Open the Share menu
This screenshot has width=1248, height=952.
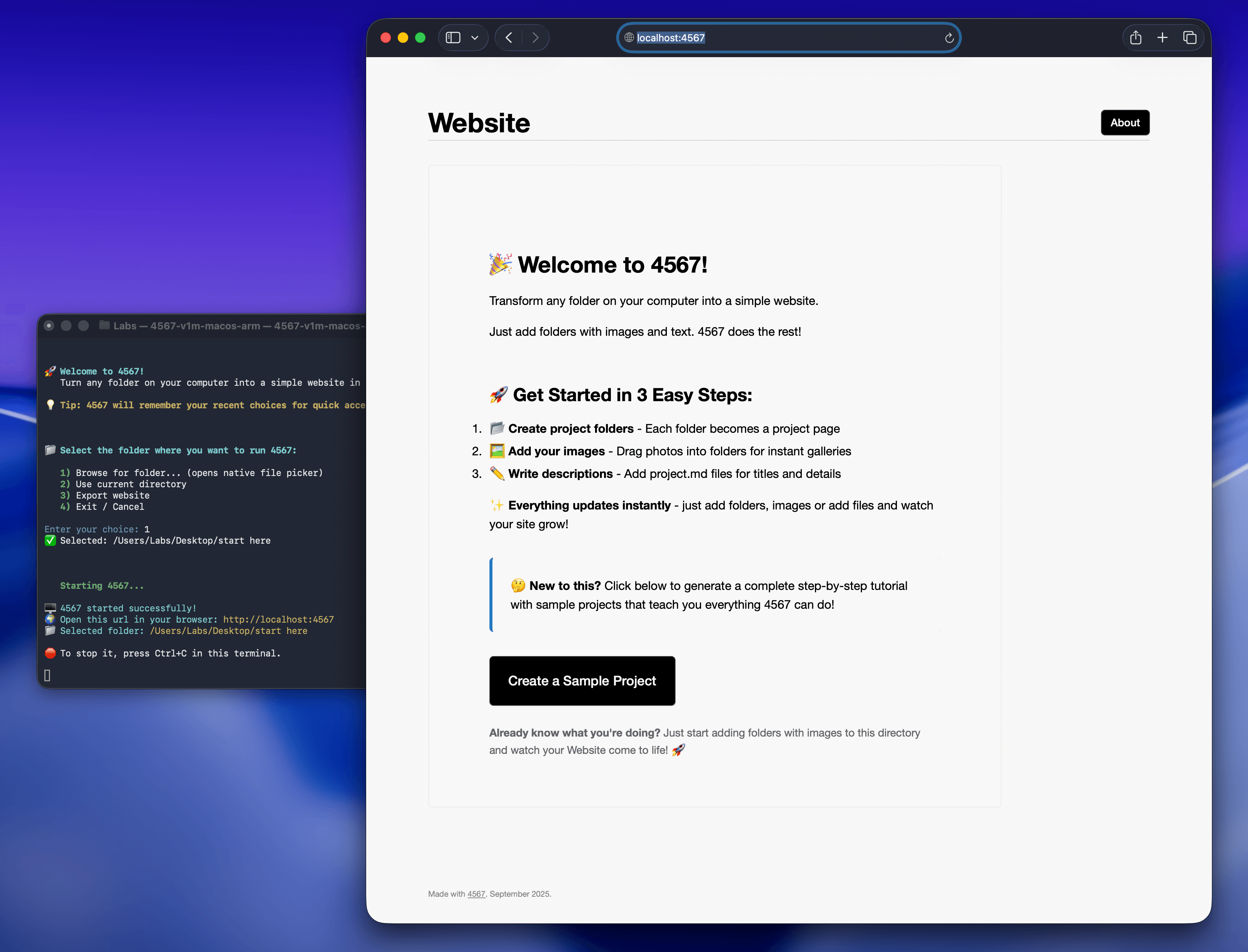tap(1135, 37)
